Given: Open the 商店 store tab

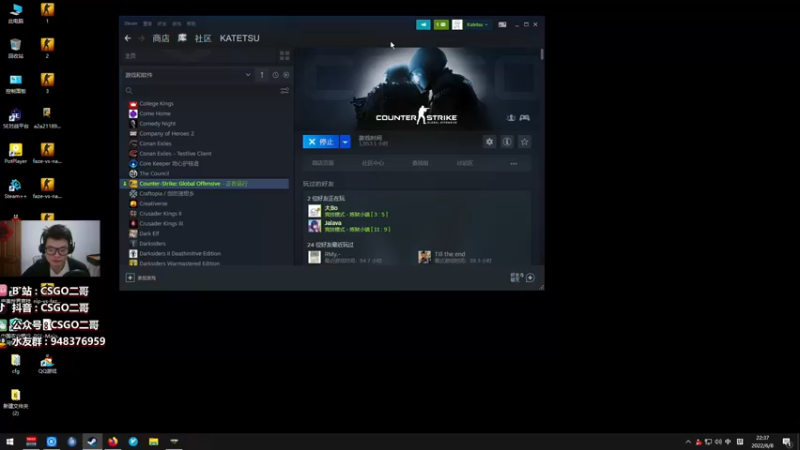Looking at the screenshot, I should pos(161,38).
